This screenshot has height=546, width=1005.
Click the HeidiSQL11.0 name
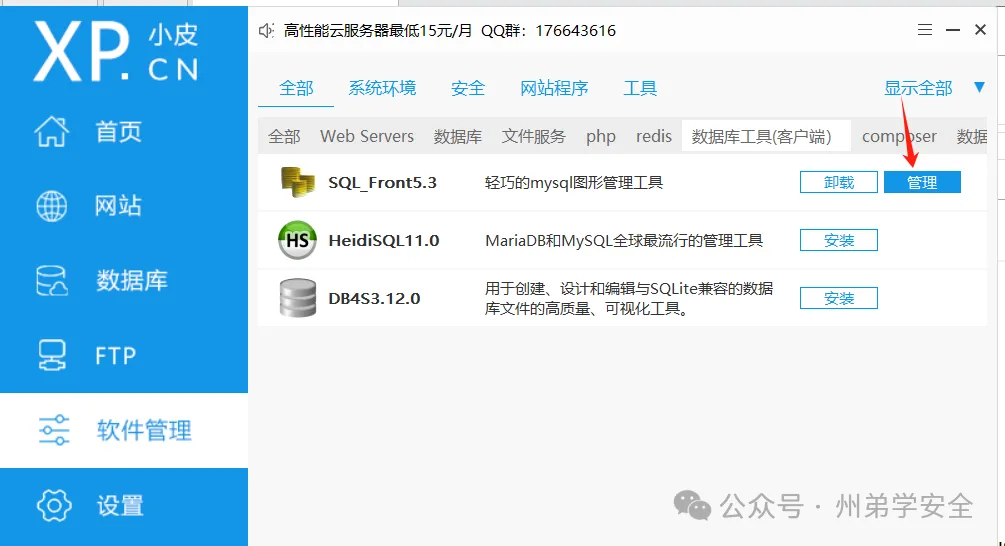coord(384,240)
